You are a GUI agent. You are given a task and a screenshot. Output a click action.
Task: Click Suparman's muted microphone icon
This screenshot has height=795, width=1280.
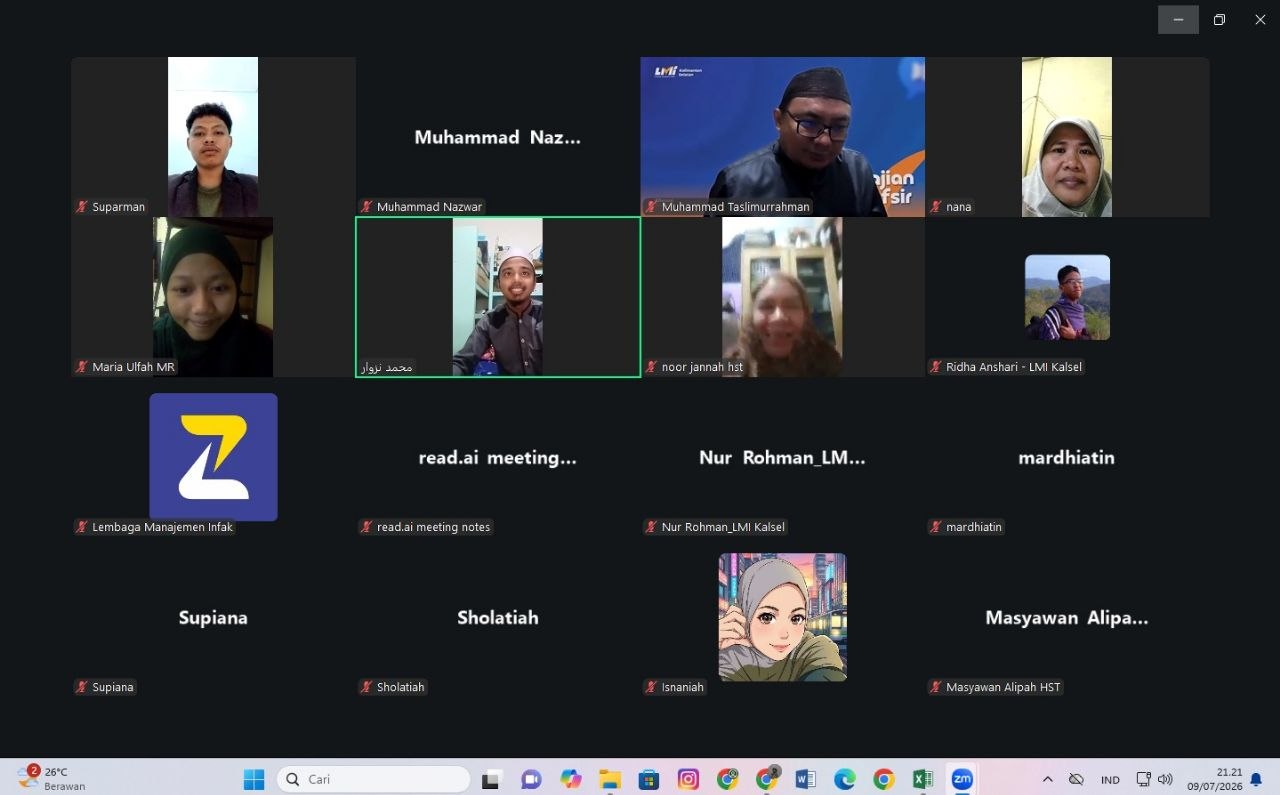tap(83, 207)
